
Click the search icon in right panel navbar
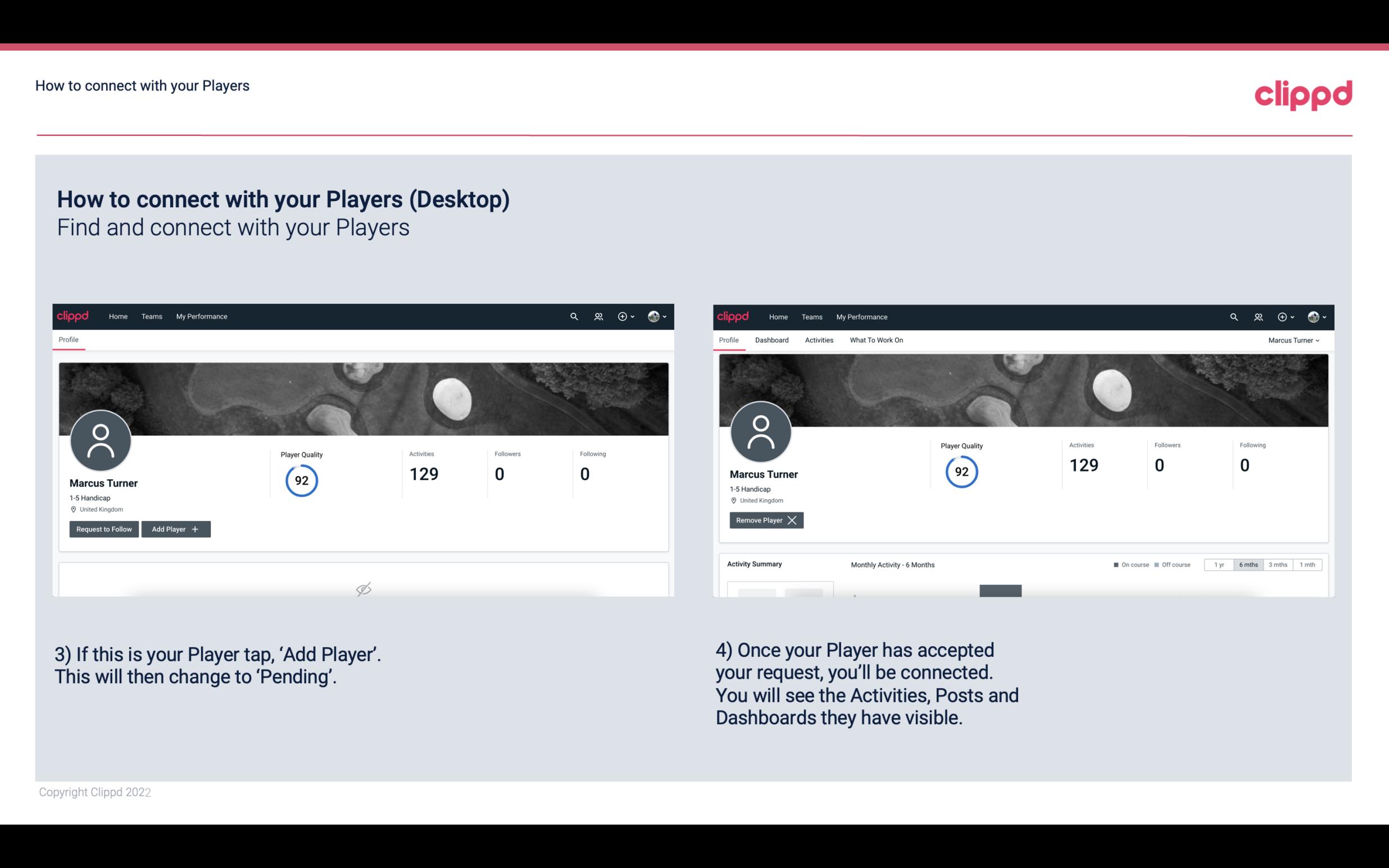1233,316
